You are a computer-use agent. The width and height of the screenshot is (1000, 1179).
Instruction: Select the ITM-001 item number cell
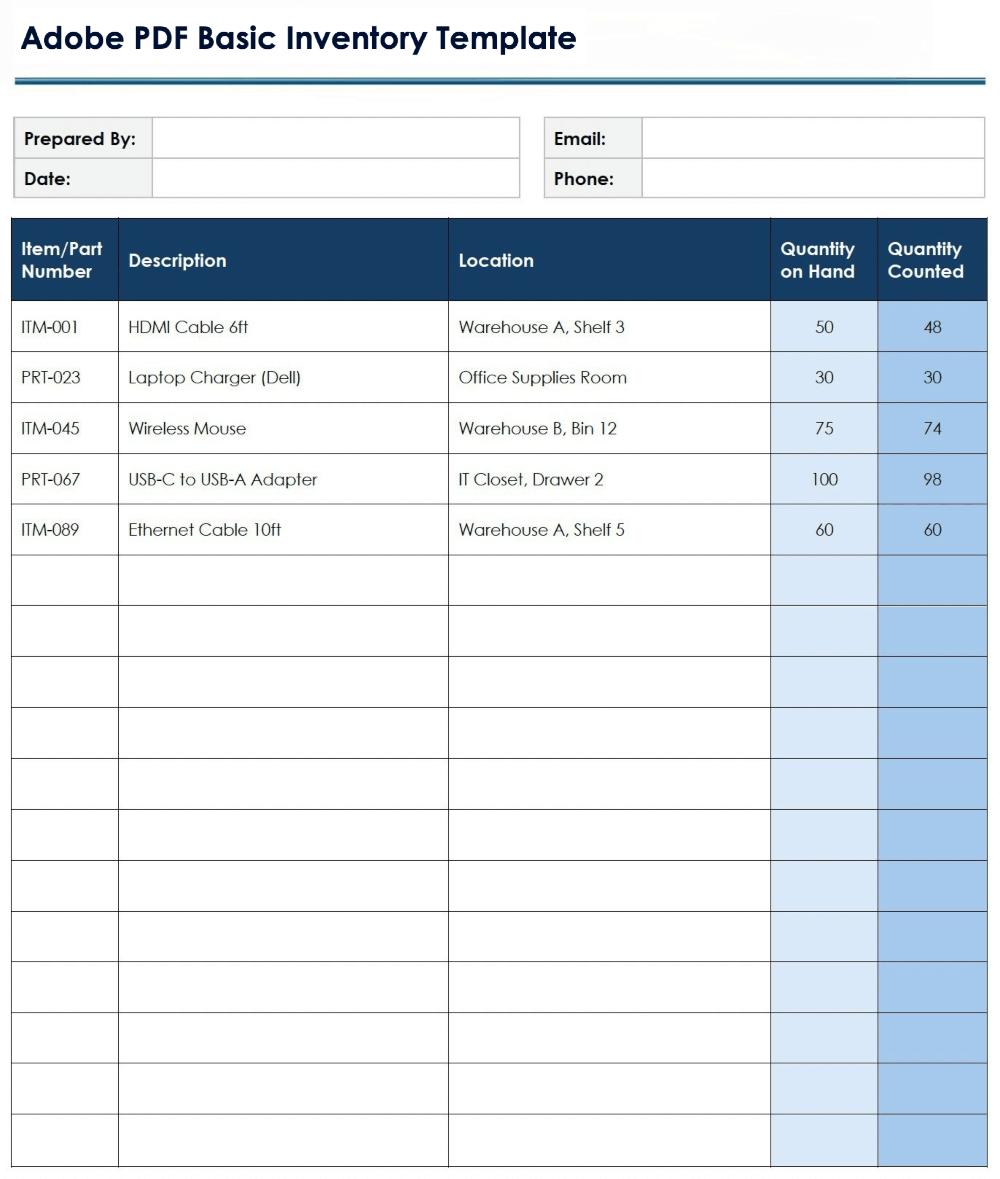tap(50, 327)
